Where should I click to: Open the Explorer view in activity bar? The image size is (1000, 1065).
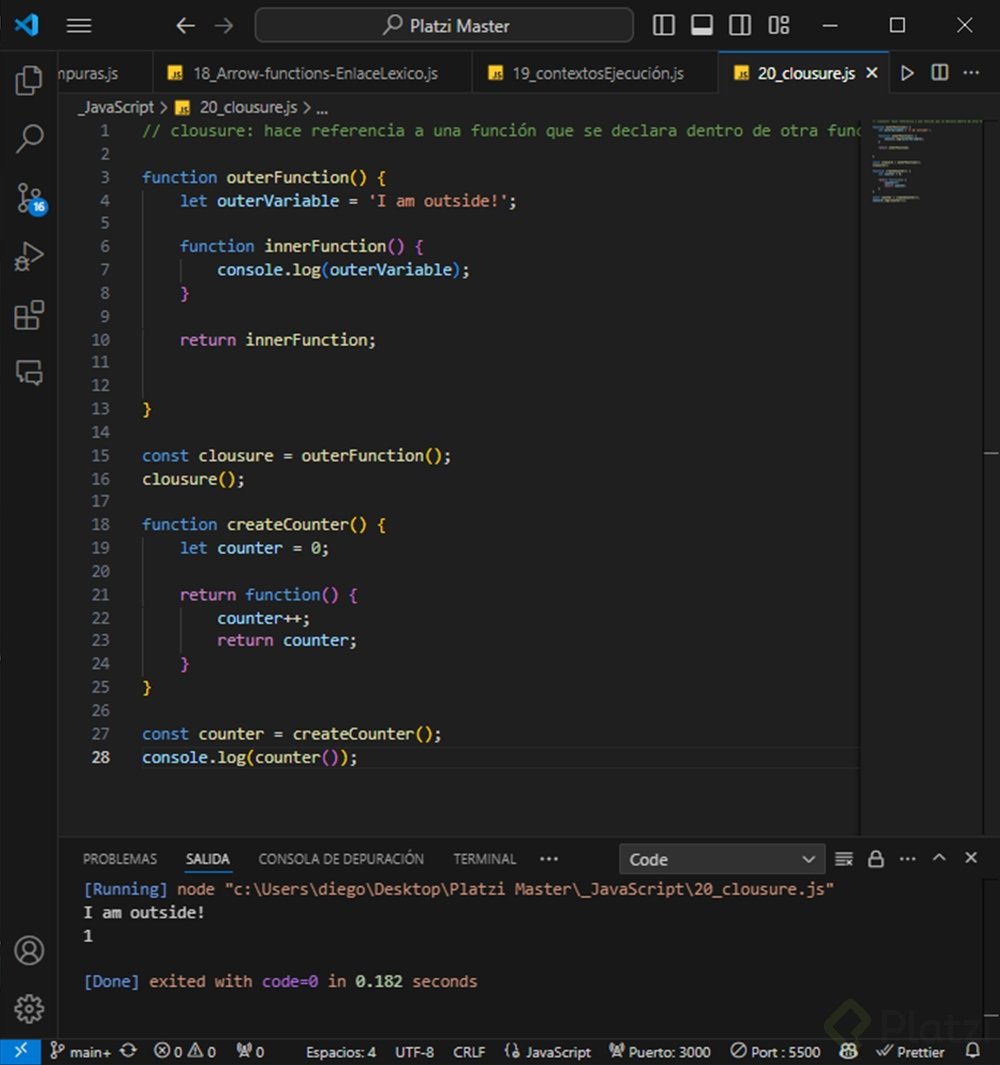click(x=29, y=80)
